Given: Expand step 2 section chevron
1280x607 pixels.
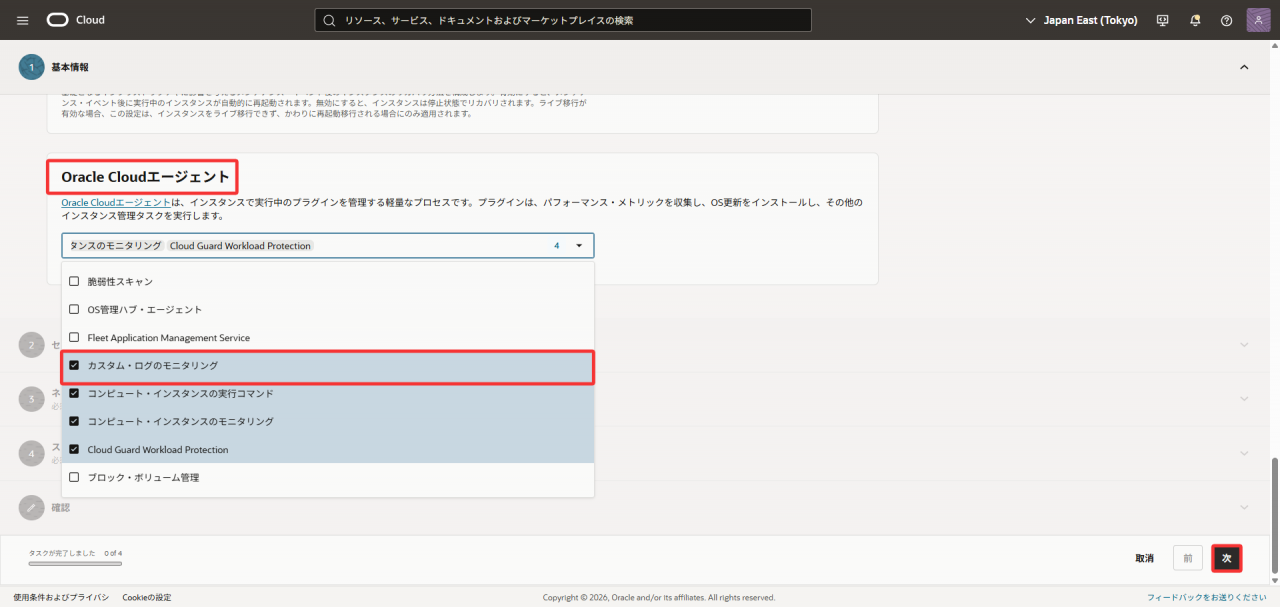Looking at the screenshot, I should click(1244, 345).
